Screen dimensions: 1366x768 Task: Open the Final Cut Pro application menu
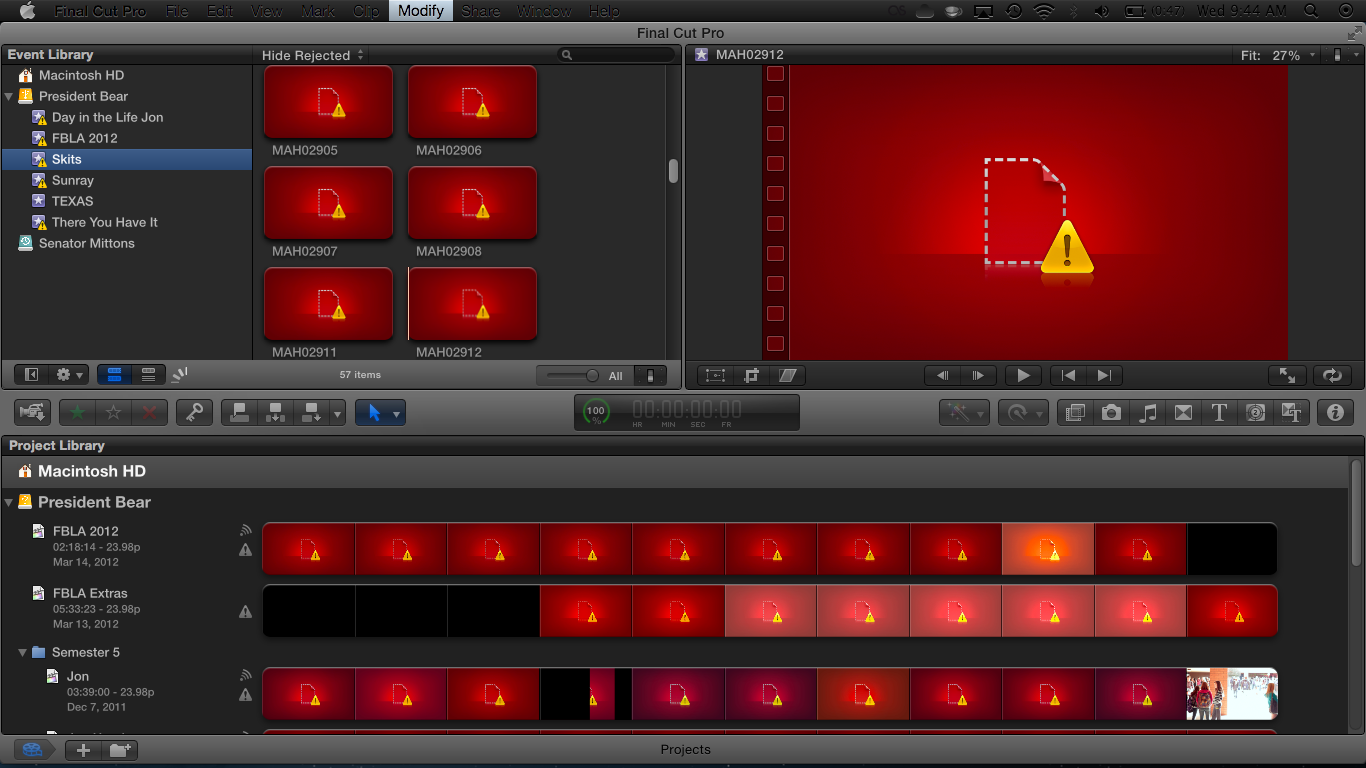[x=100, y=11]
